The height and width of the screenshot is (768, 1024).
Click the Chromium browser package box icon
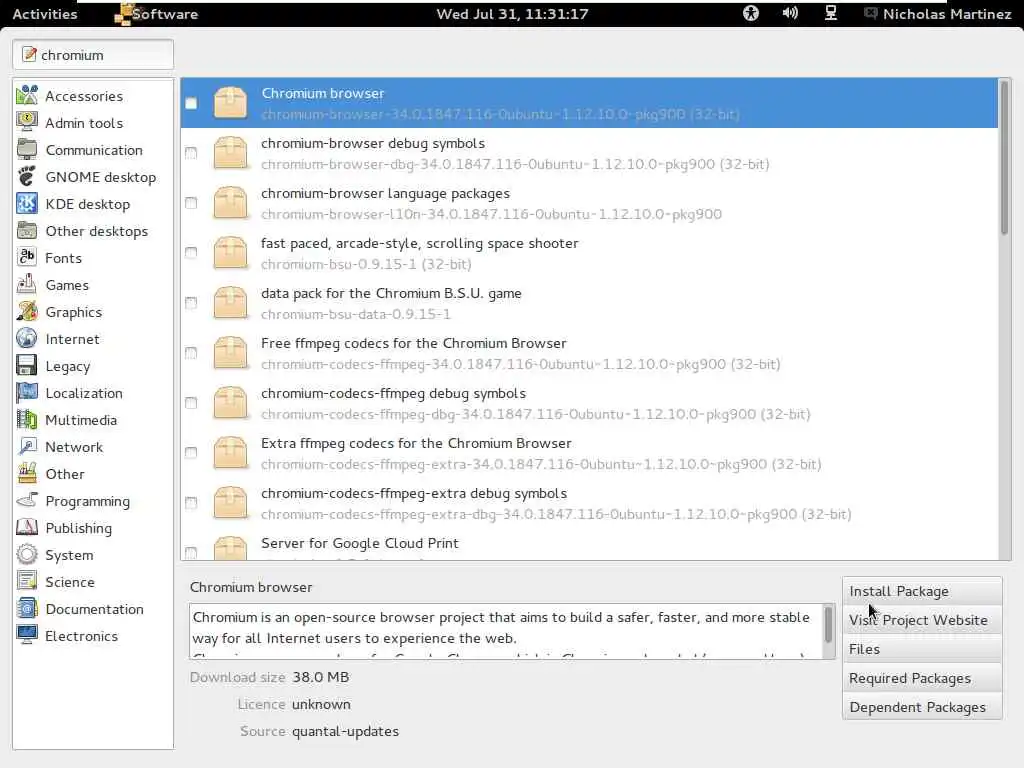point(231,103)
